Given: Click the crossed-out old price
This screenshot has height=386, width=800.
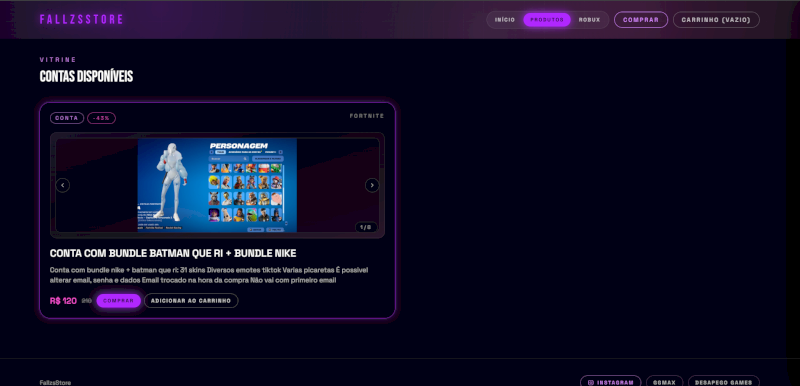Looking at the screenshot, I should (x=87, y=301).
